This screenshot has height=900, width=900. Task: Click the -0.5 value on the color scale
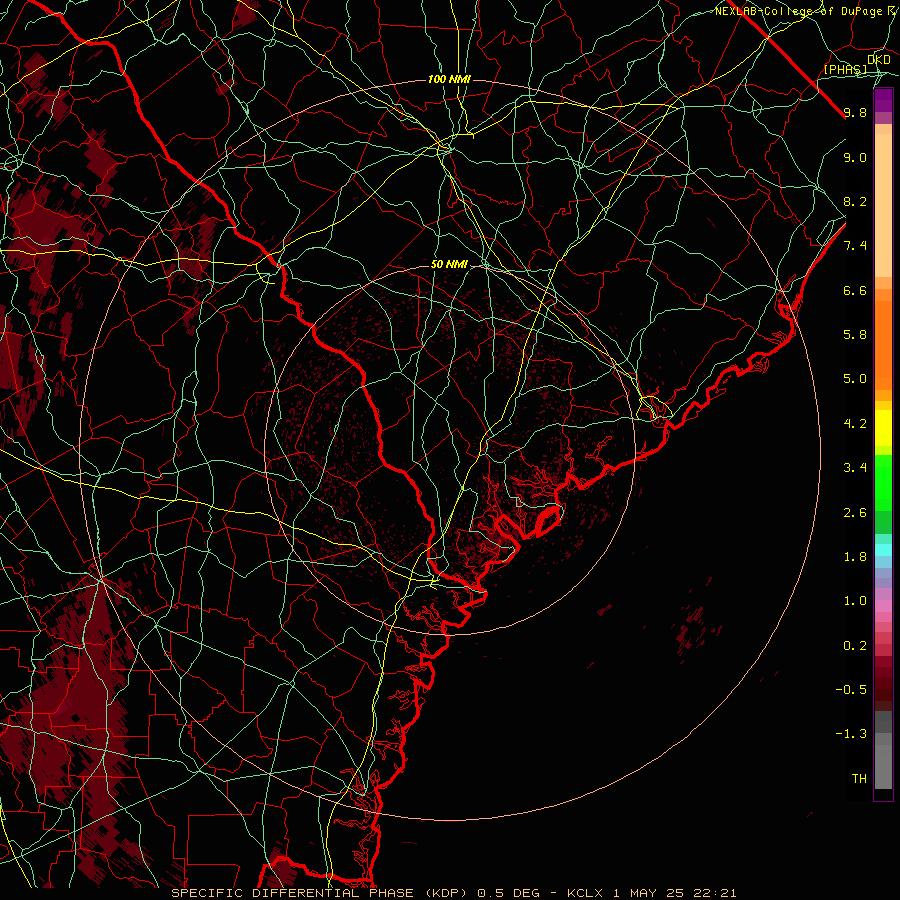851,690
